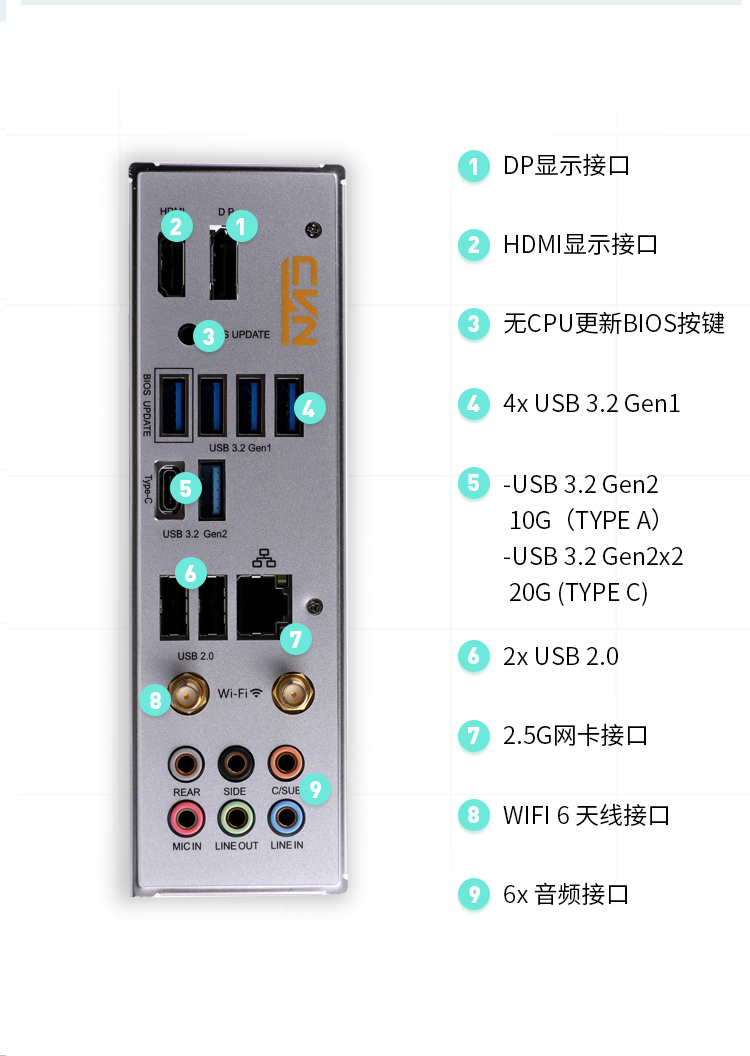
Task: Click the pink MIC IN audio jack
Action: click(x=186, y=819)
